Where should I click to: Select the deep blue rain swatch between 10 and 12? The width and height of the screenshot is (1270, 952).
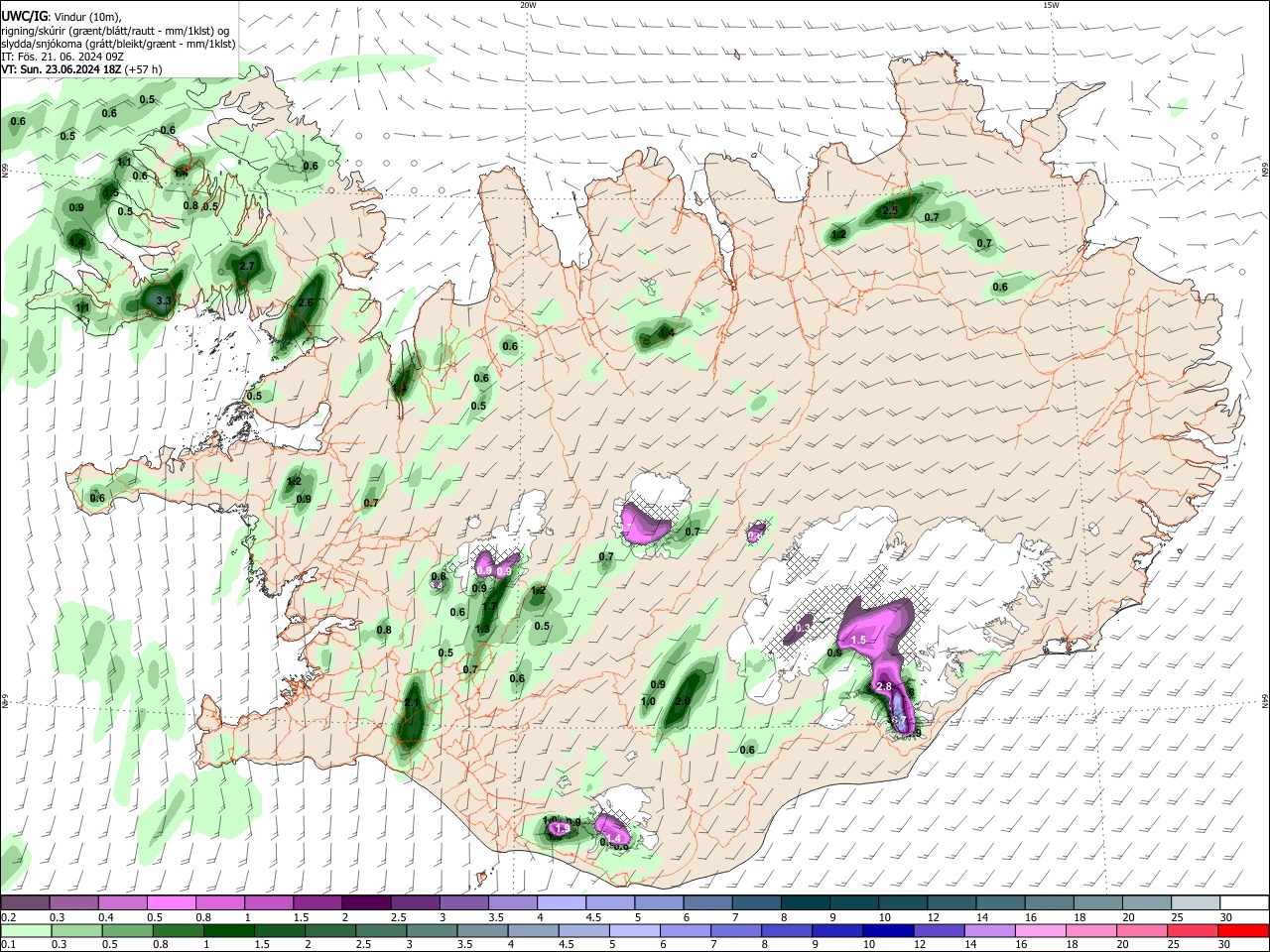click(889, 930)
